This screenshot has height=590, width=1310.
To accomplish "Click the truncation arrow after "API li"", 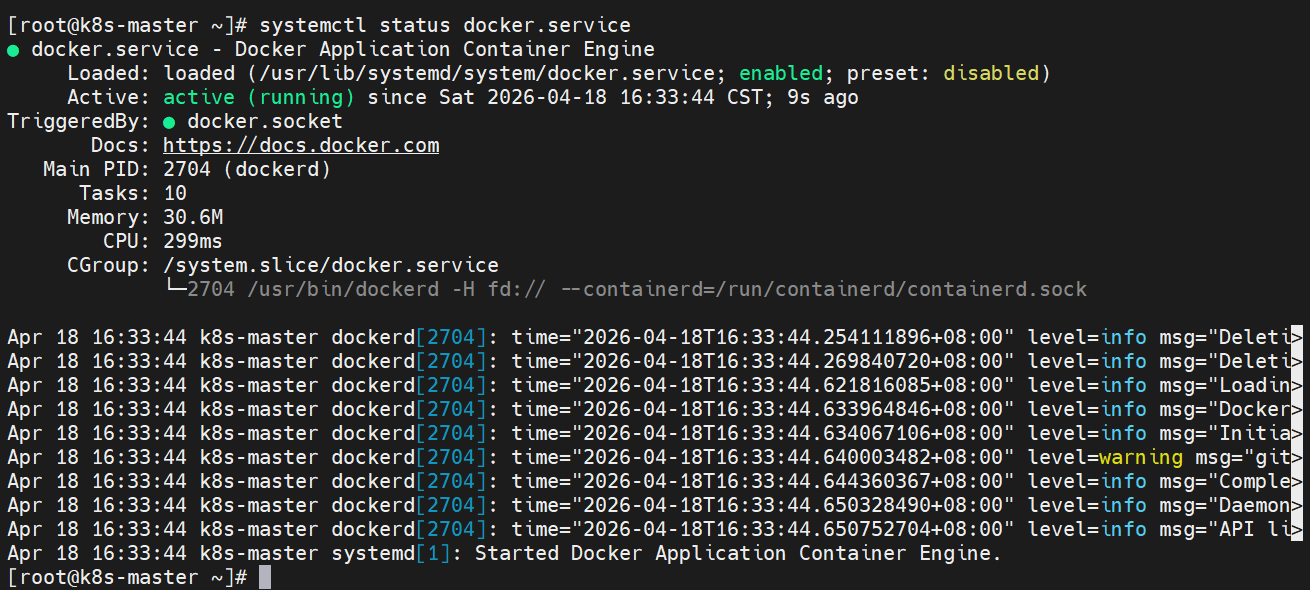I will click(1297, 529).
